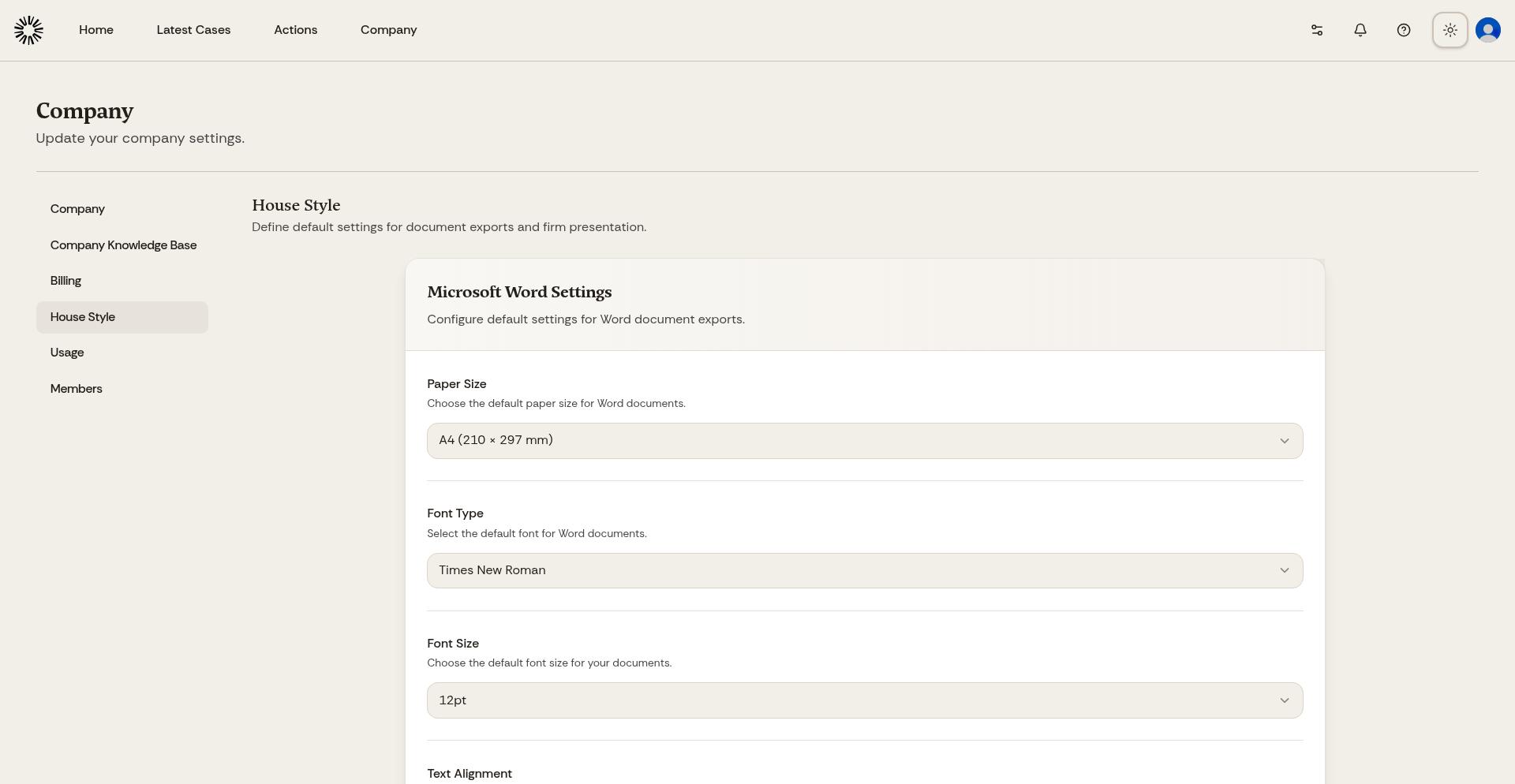Open the notifications bell

[x=1360, y=30]
